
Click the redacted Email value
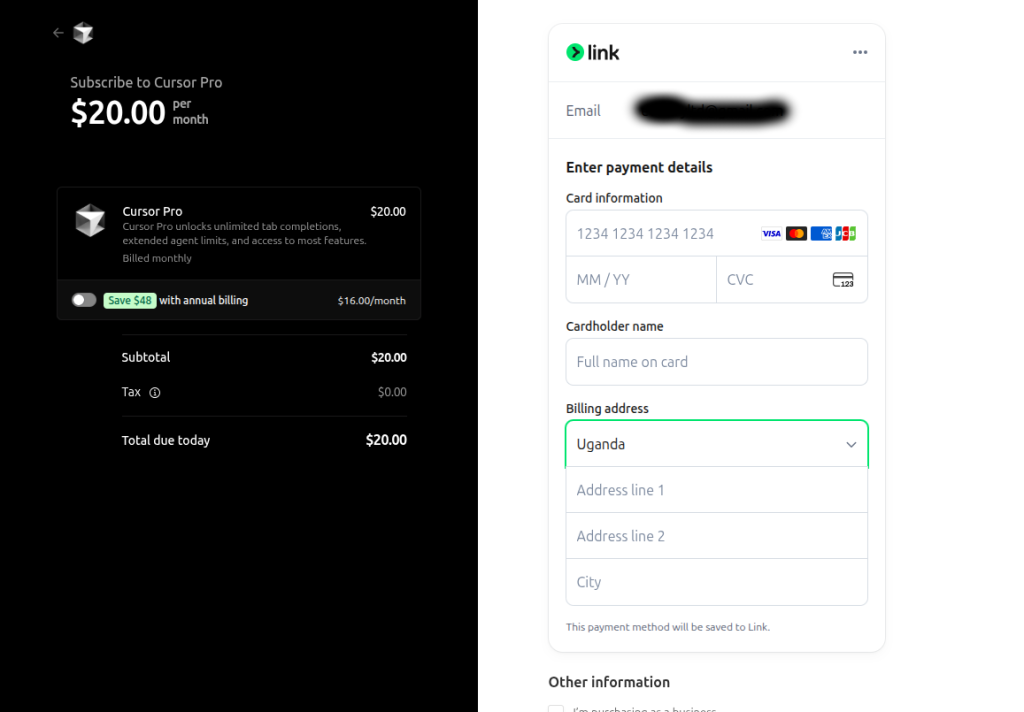coord(712,110)
